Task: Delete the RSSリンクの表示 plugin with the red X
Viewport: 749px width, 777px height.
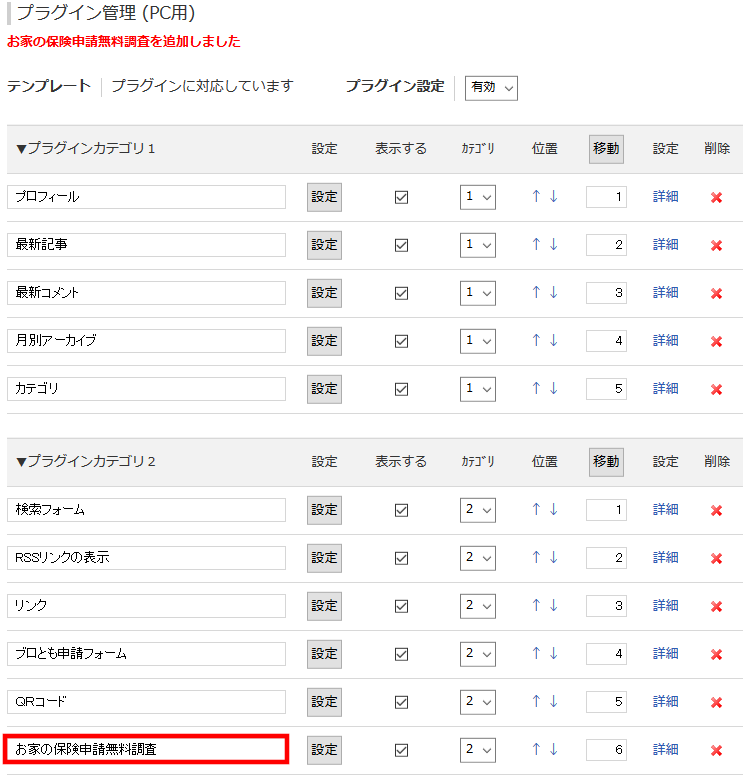Action: pyautogui.click(x=716, y=559)
